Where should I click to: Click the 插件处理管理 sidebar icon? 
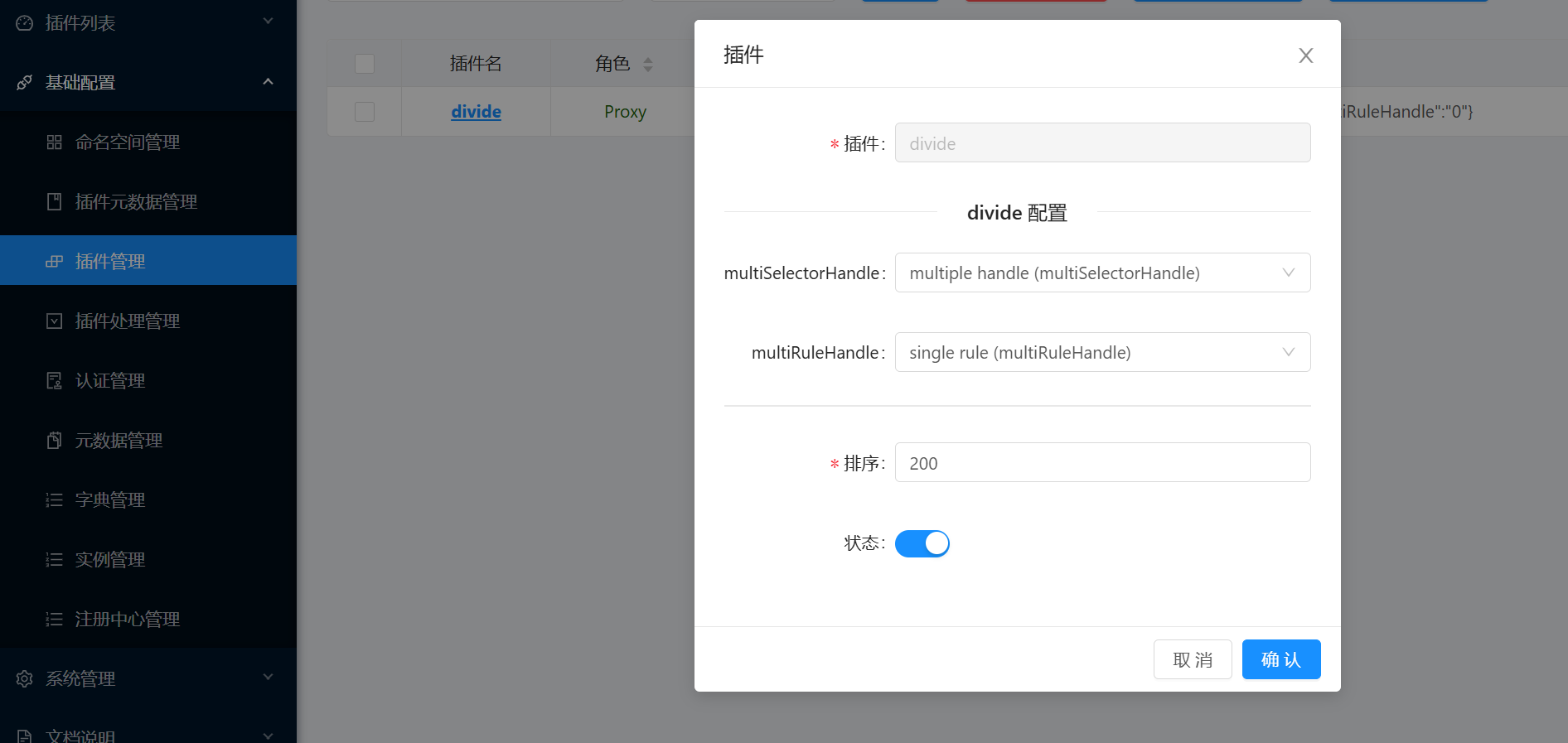54,321
